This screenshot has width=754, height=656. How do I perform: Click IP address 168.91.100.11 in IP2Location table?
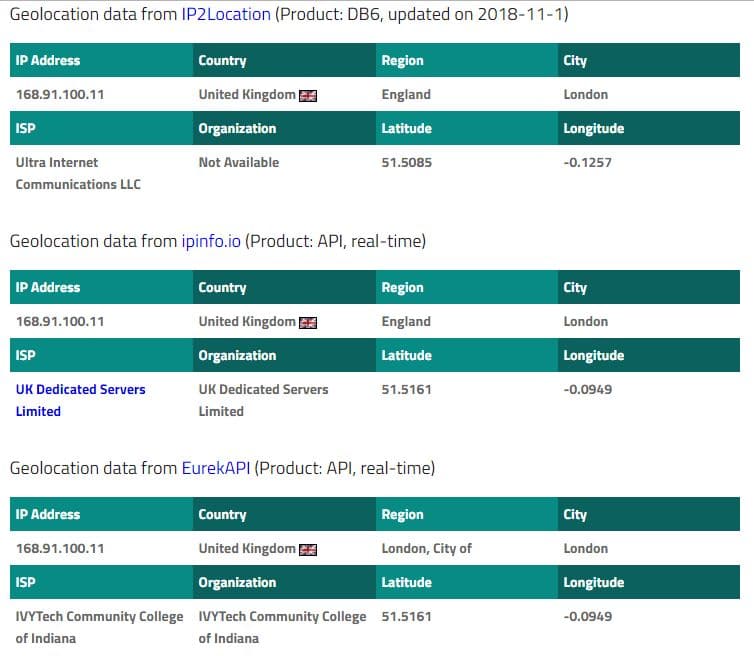[60, 94]
